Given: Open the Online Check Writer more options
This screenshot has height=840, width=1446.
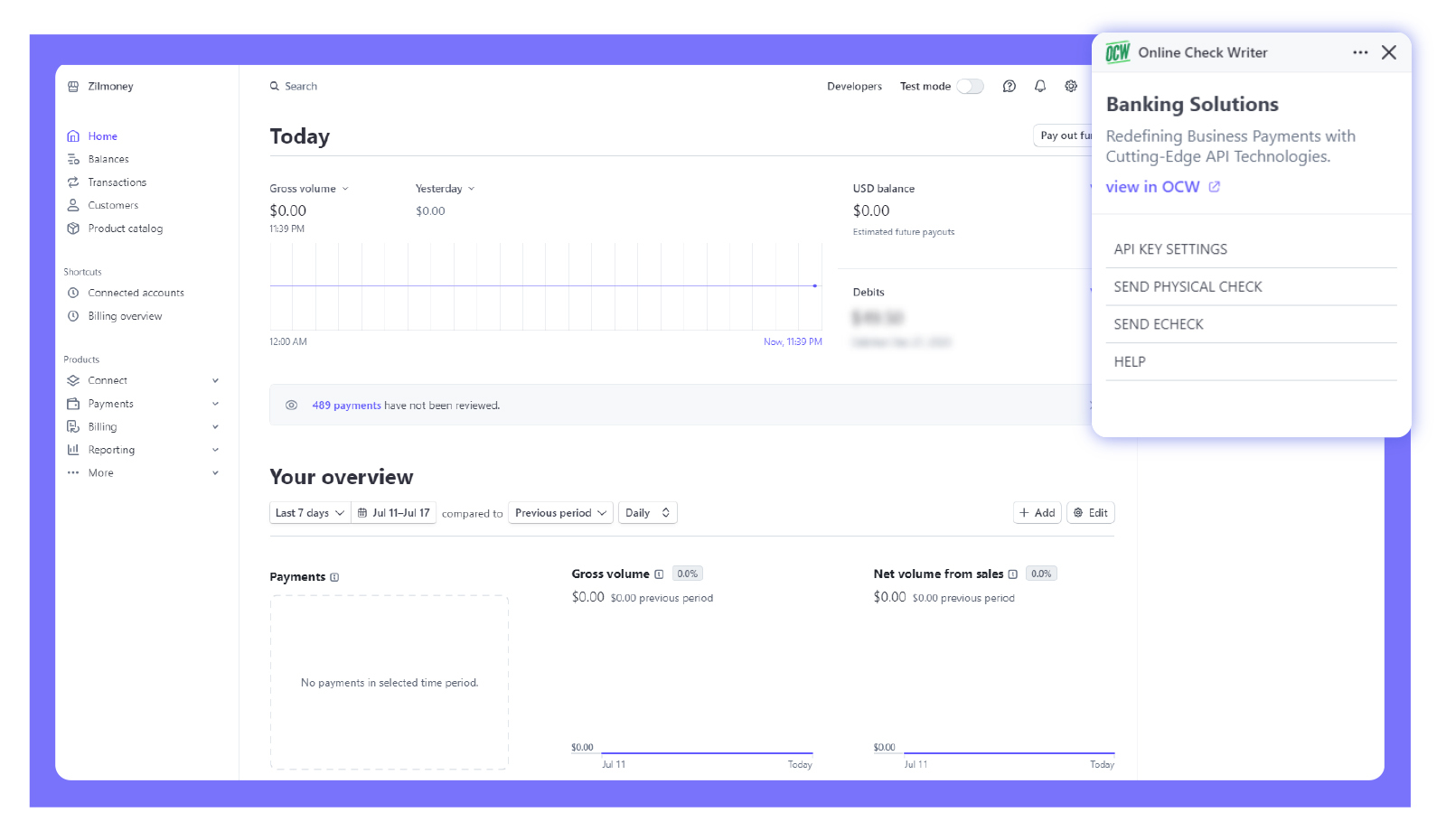Looking at the screenshot, I should click(x=1360, y=52).
